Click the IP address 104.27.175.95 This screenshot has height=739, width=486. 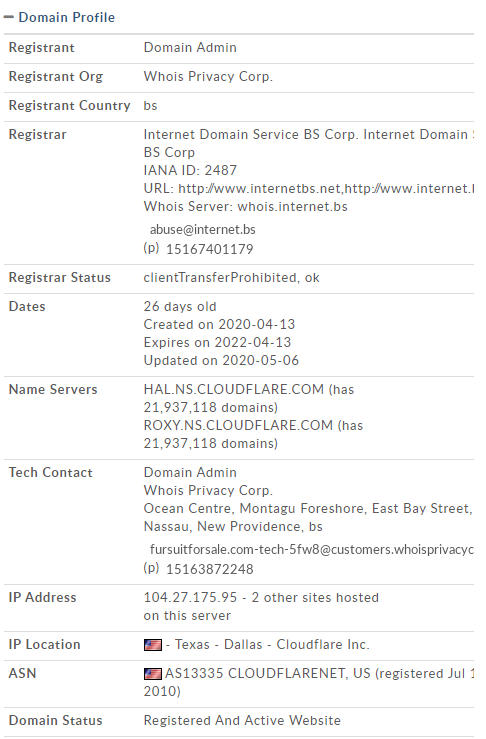coord(190,597)
